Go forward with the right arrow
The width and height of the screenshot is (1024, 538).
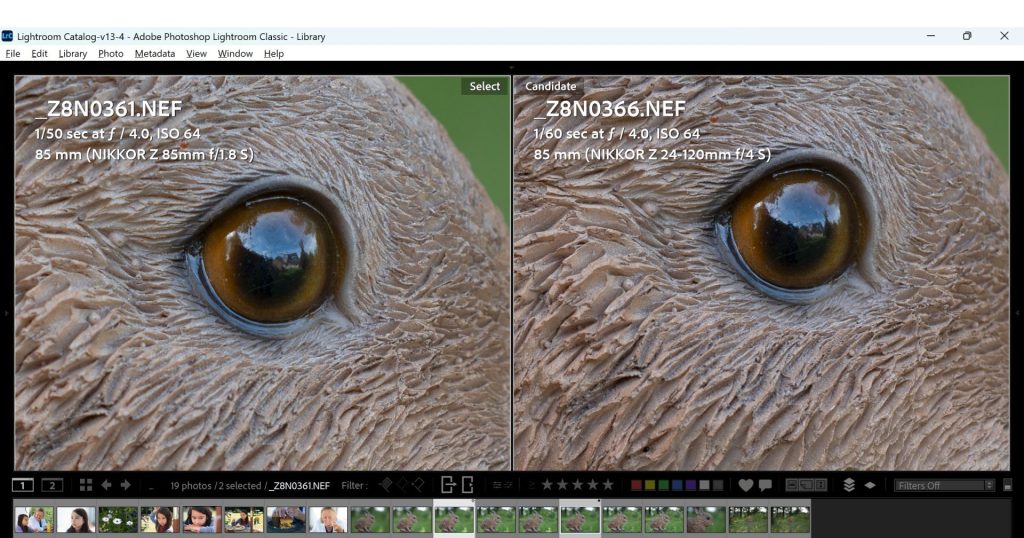coord(125,485)
